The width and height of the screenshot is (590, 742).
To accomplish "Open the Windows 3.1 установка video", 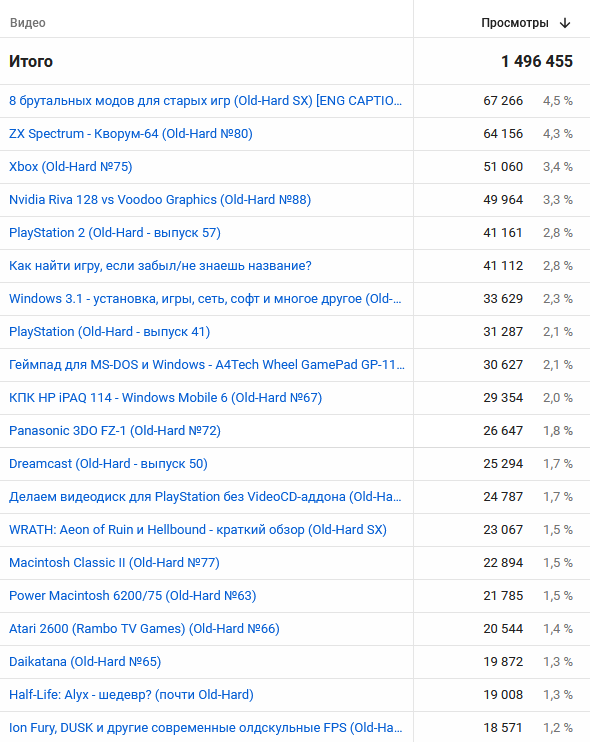I will (x=205, y=299).
